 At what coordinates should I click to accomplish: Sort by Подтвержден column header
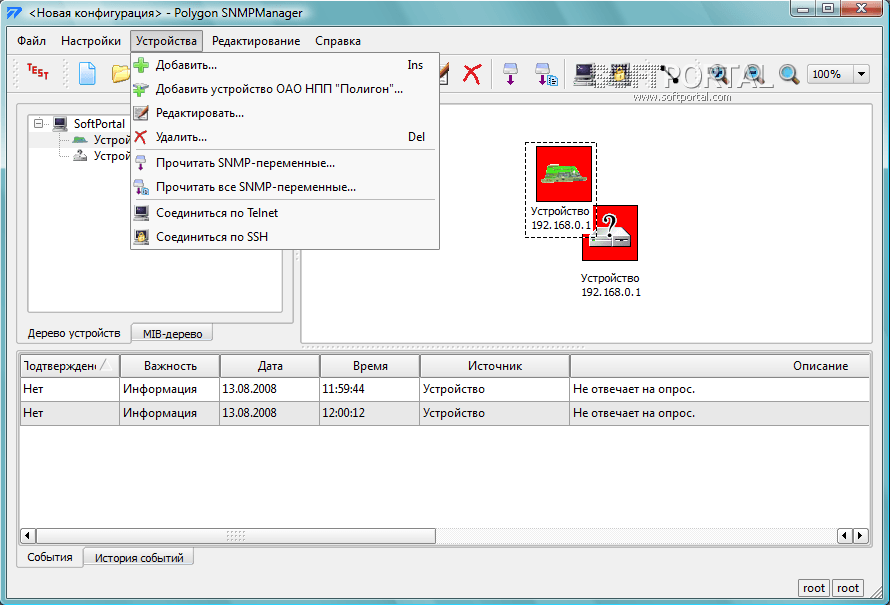point(70,366)
